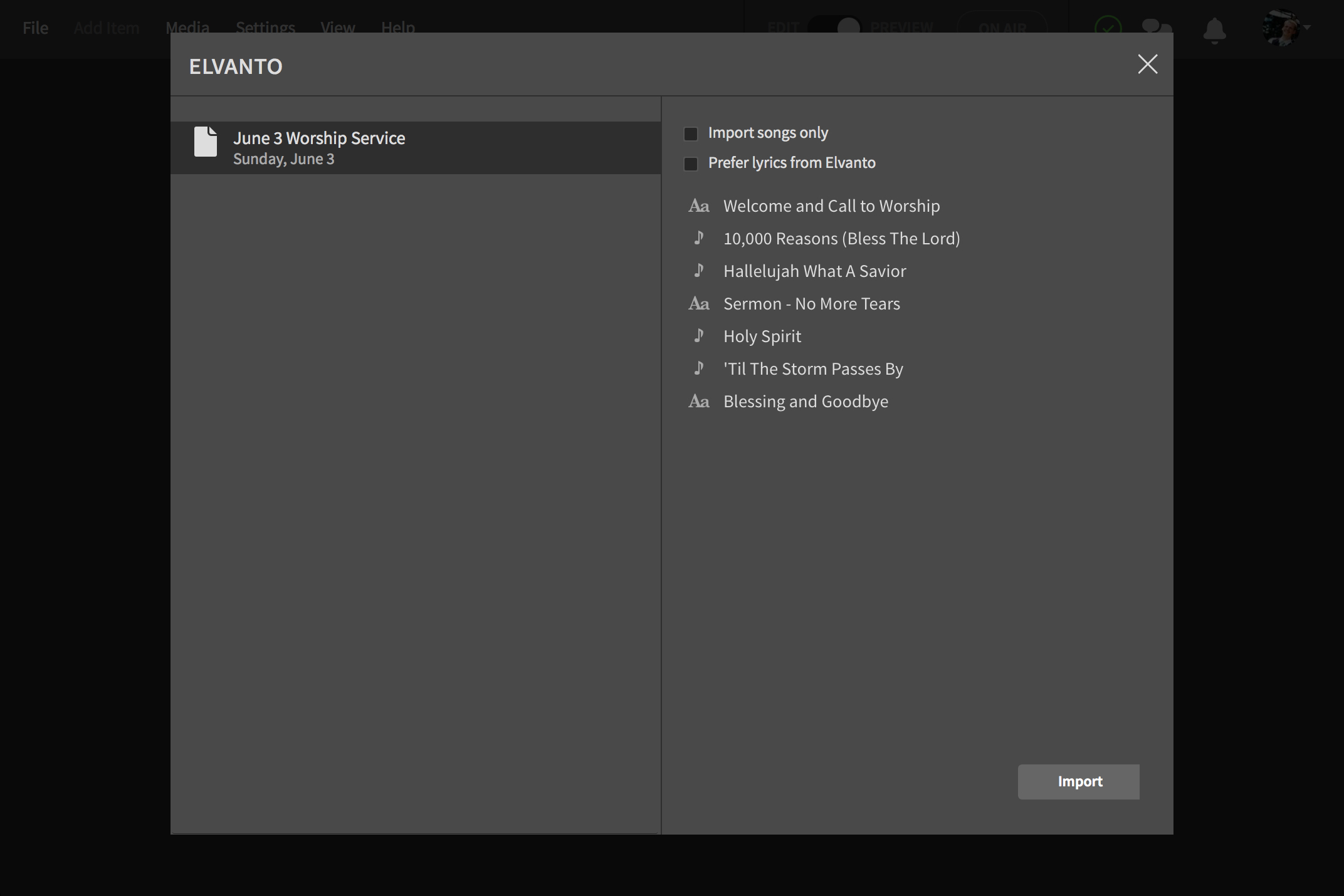Screen dimensions: 1344x896
Task: Close the Elvanto dialog
Action: (x=1147, y=64)
